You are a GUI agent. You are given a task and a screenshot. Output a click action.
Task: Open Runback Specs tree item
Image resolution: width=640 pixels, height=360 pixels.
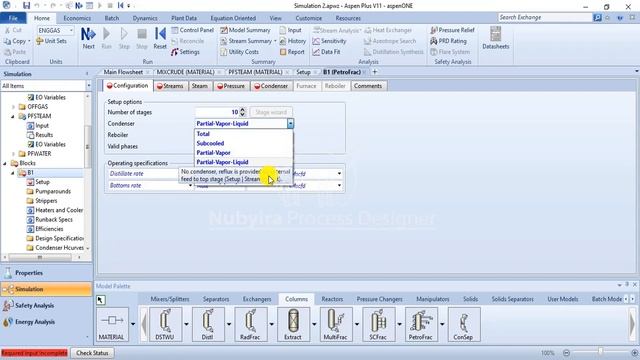pos(54,219)
